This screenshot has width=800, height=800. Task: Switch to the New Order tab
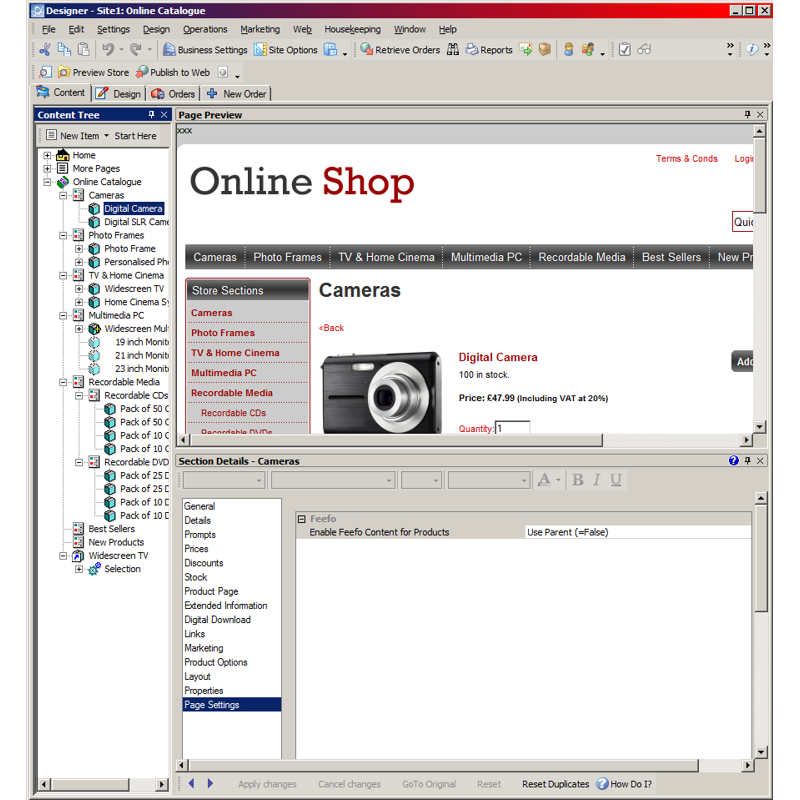(236, 93)
